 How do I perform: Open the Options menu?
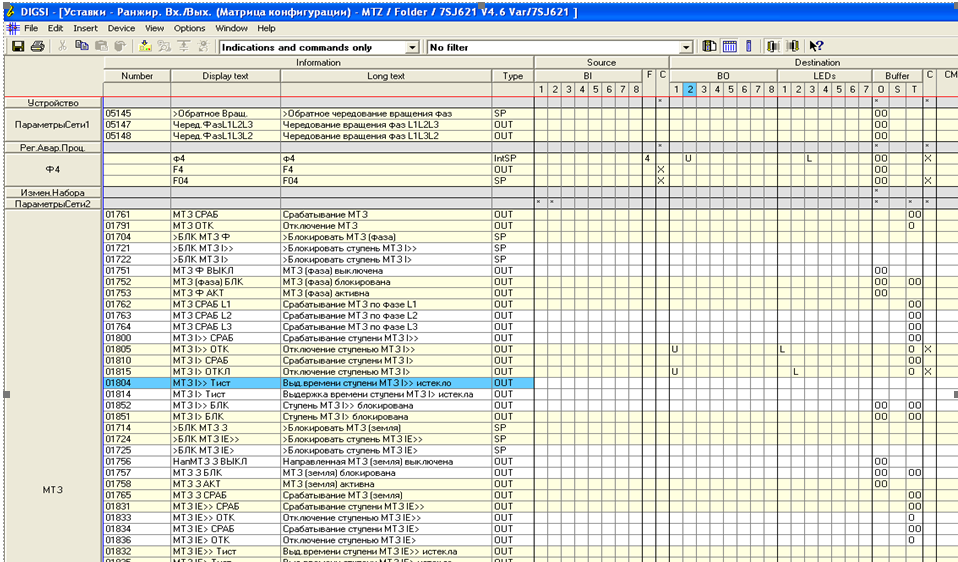[189, 28]
